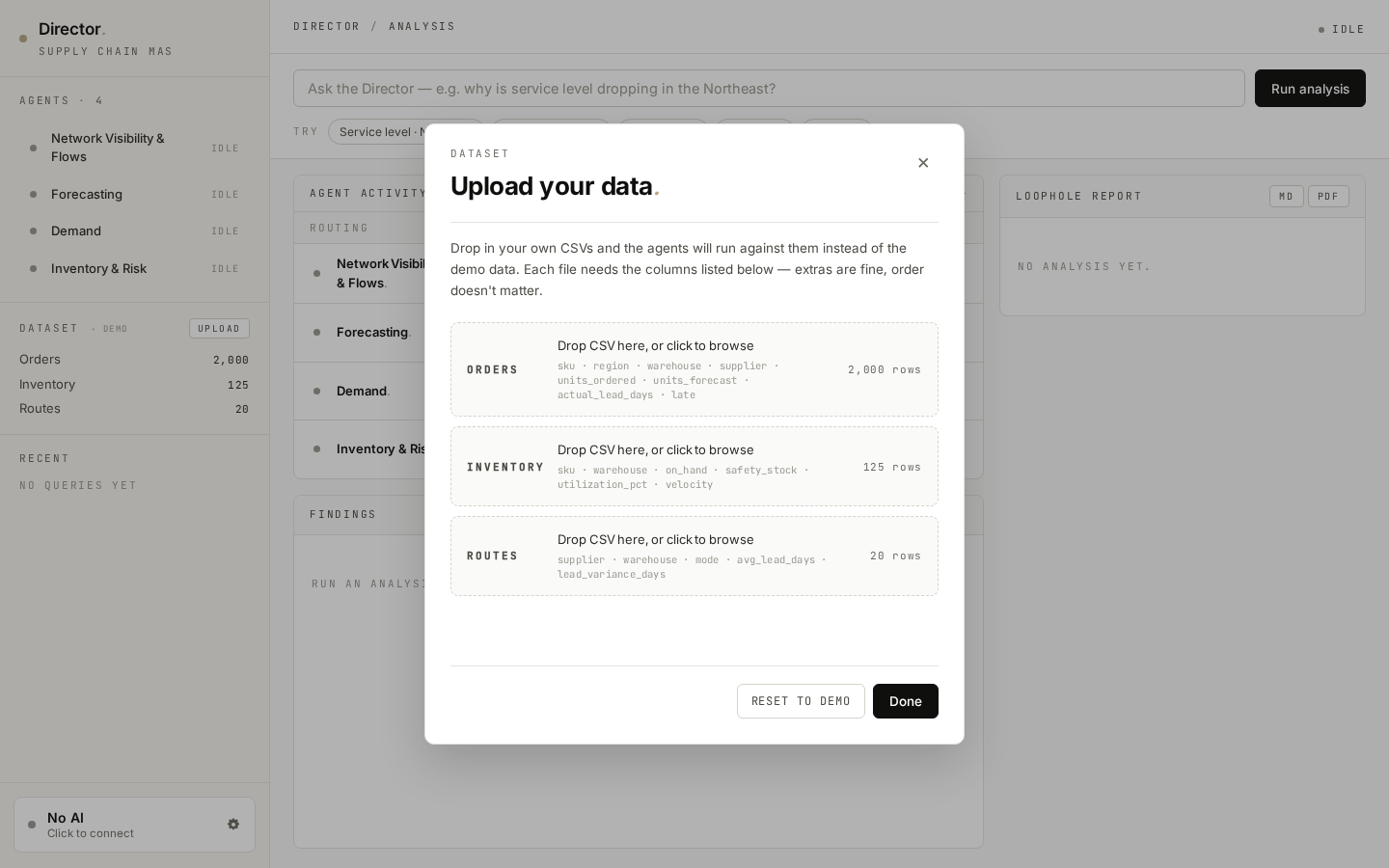Click Reset to Demo button
This screenshot has height=868, width=1389.
click(801, 701)
